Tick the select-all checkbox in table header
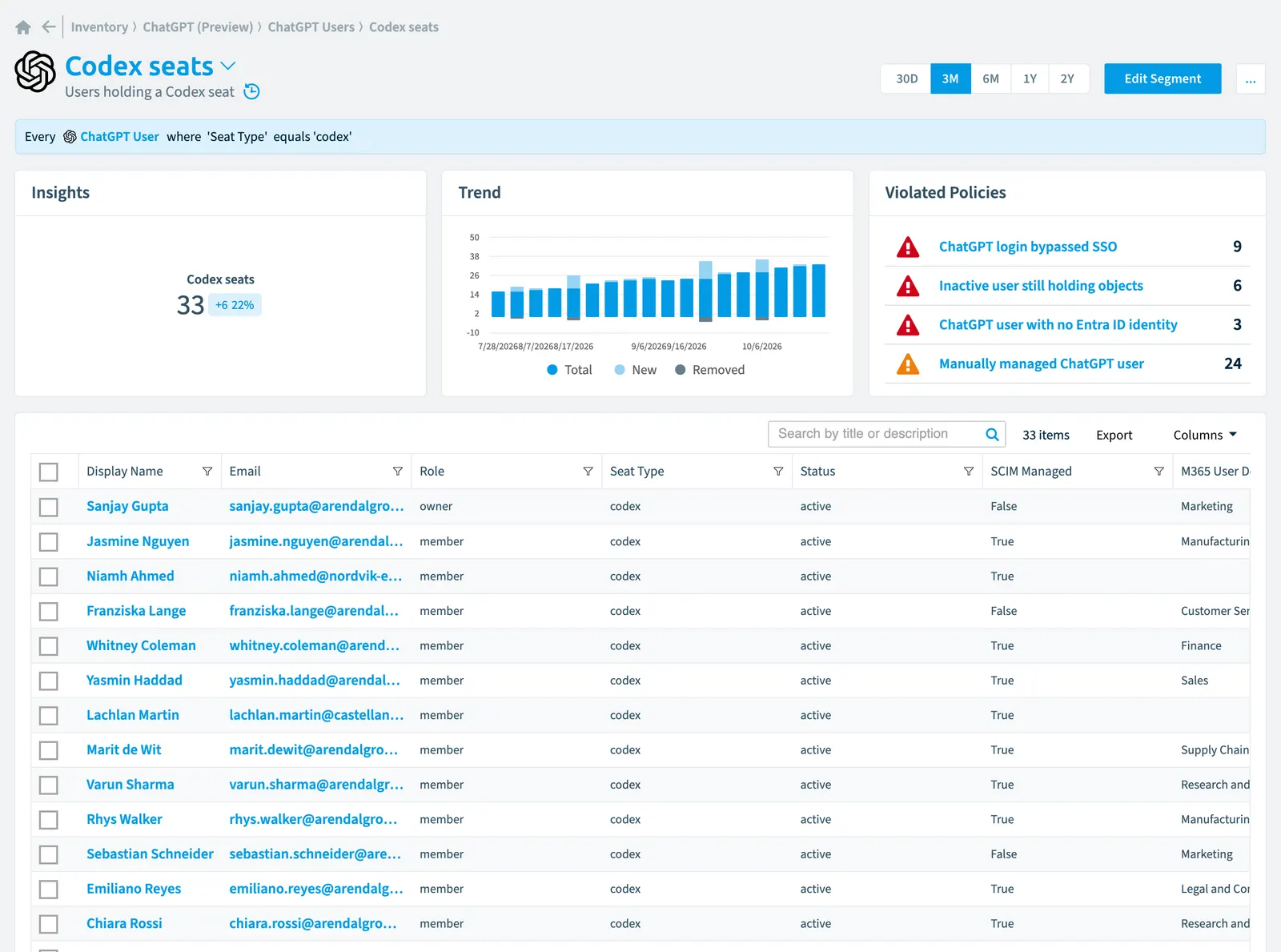1281x952 pixels. pyautogui.click(x=49, y=472)
